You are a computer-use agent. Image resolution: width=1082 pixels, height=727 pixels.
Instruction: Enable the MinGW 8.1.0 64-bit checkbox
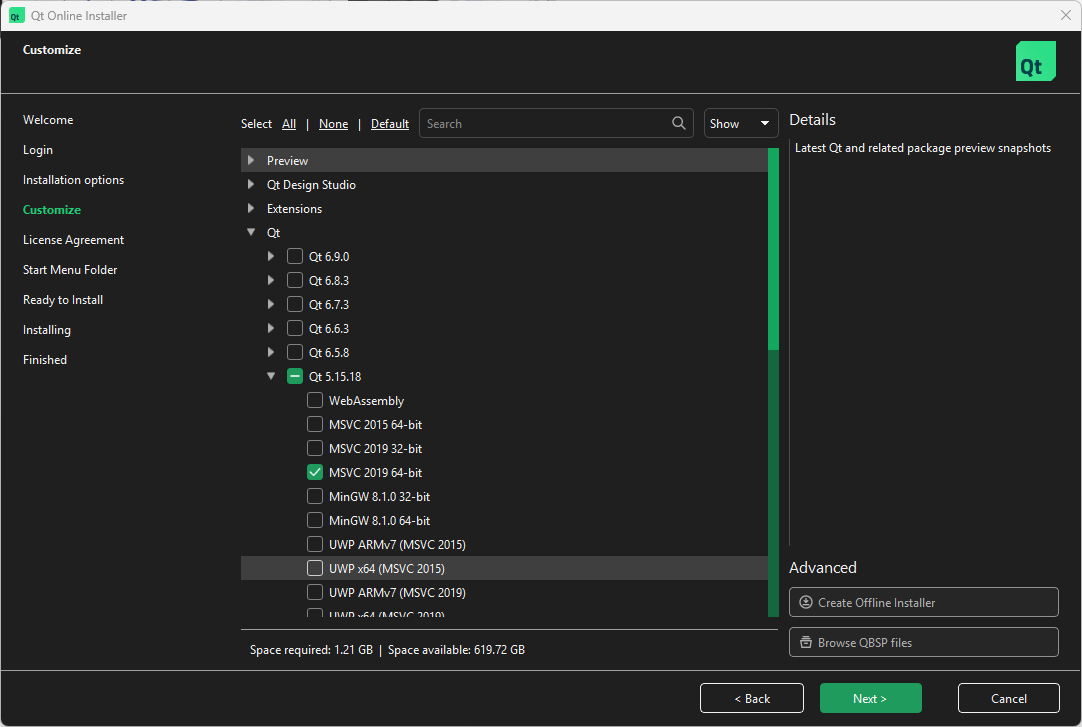click(x=315, y=521)
